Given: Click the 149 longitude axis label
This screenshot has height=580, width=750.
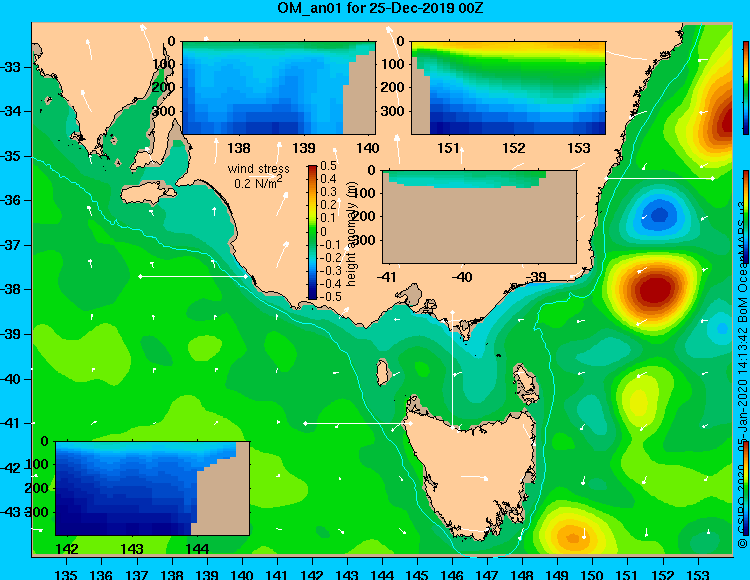Looking at the screenshot, I should (x=557, y=574).
